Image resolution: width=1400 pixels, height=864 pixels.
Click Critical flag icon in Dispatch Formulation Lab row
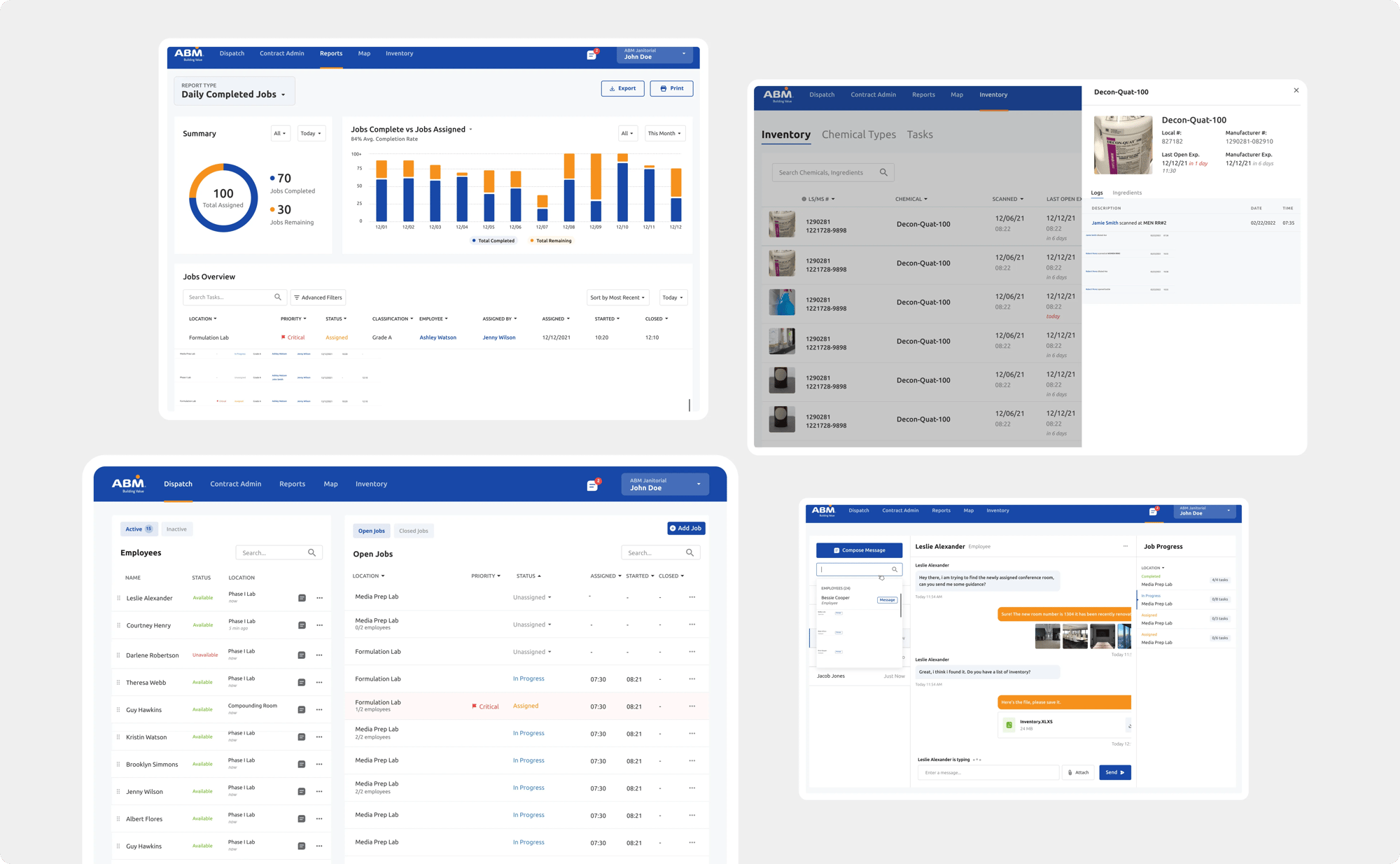pyautogui.click(x=474, y=706)
